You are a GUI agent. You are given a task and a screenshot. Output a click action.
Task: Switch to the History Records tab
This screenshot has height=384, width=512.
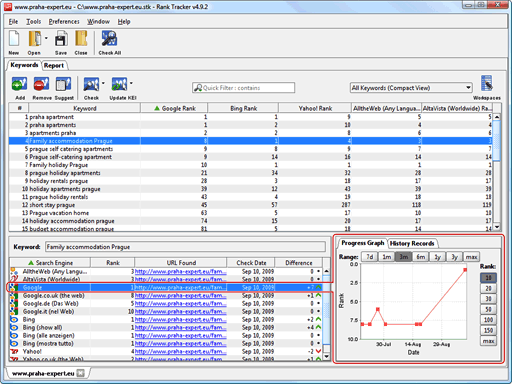point(412,244)
